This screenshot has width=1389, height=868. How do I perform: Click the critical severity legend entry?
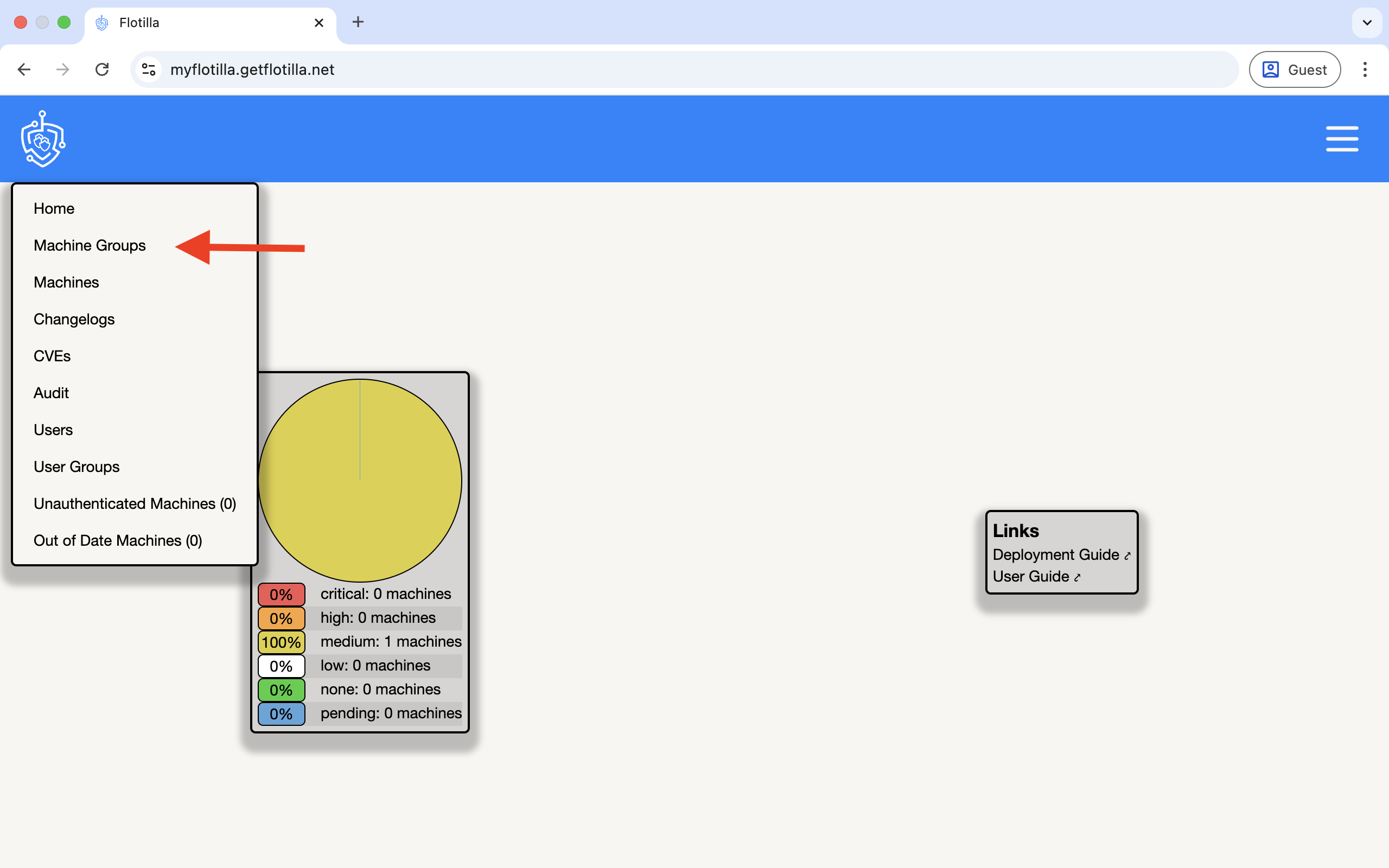(385, 593)
